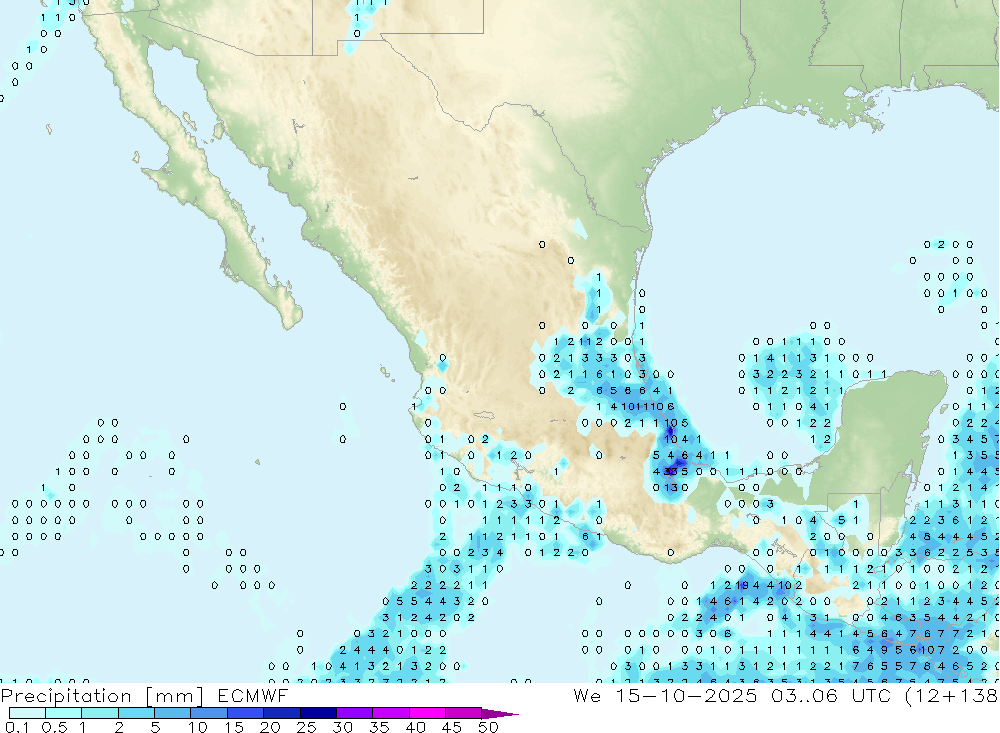Click the '40' legend value

[x=415, y=727]
